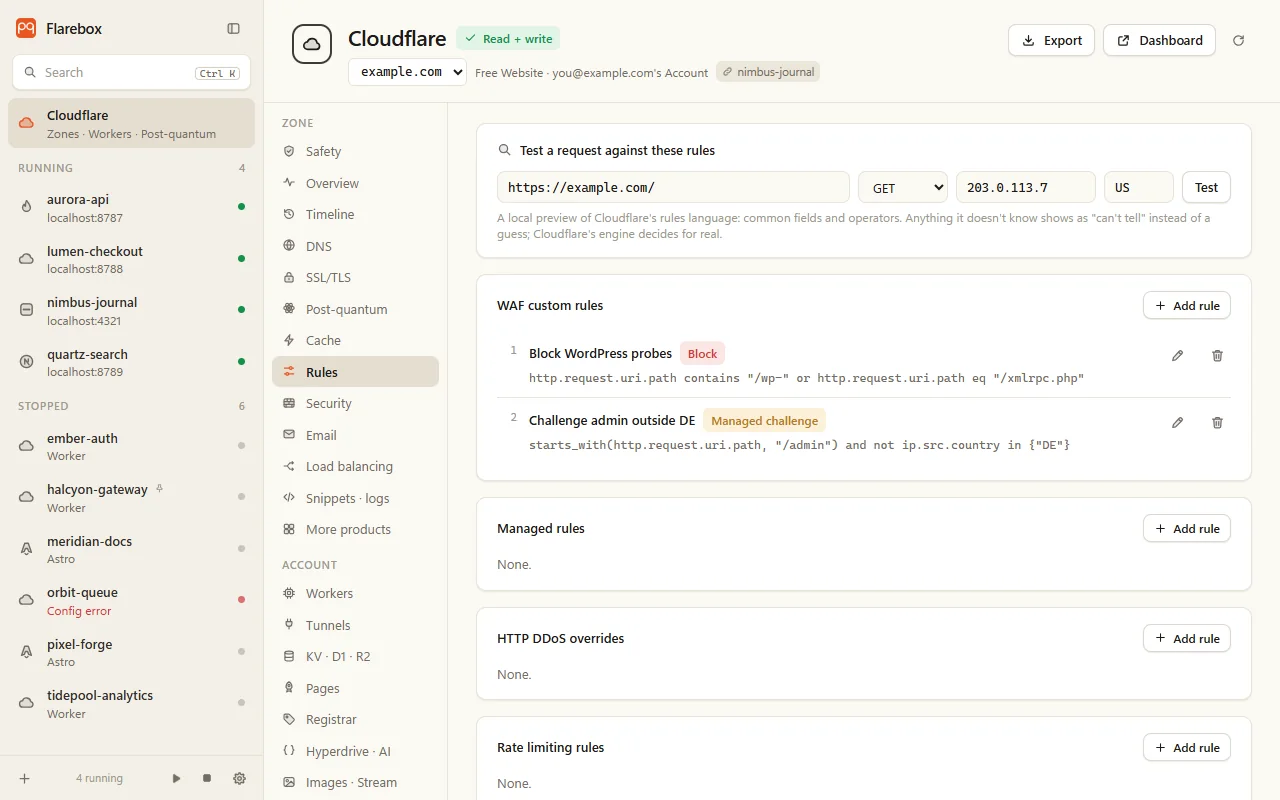
Task: Stop all projects with the stop icon
Action: [x=207, y=778]
